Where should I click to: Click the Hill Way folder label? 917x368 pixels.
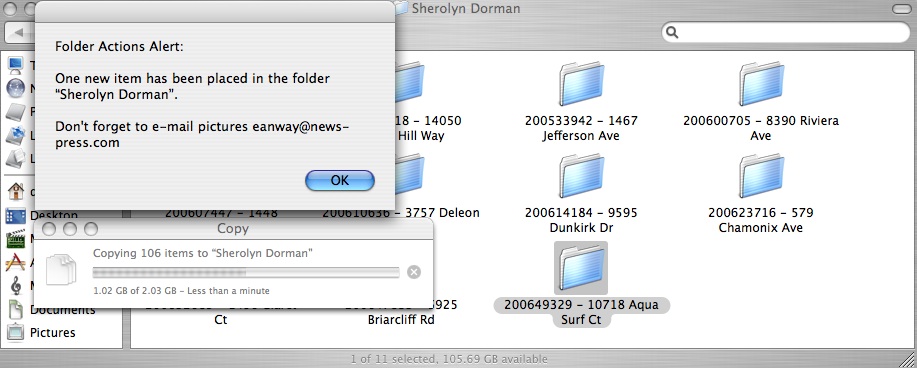point(421,136)
